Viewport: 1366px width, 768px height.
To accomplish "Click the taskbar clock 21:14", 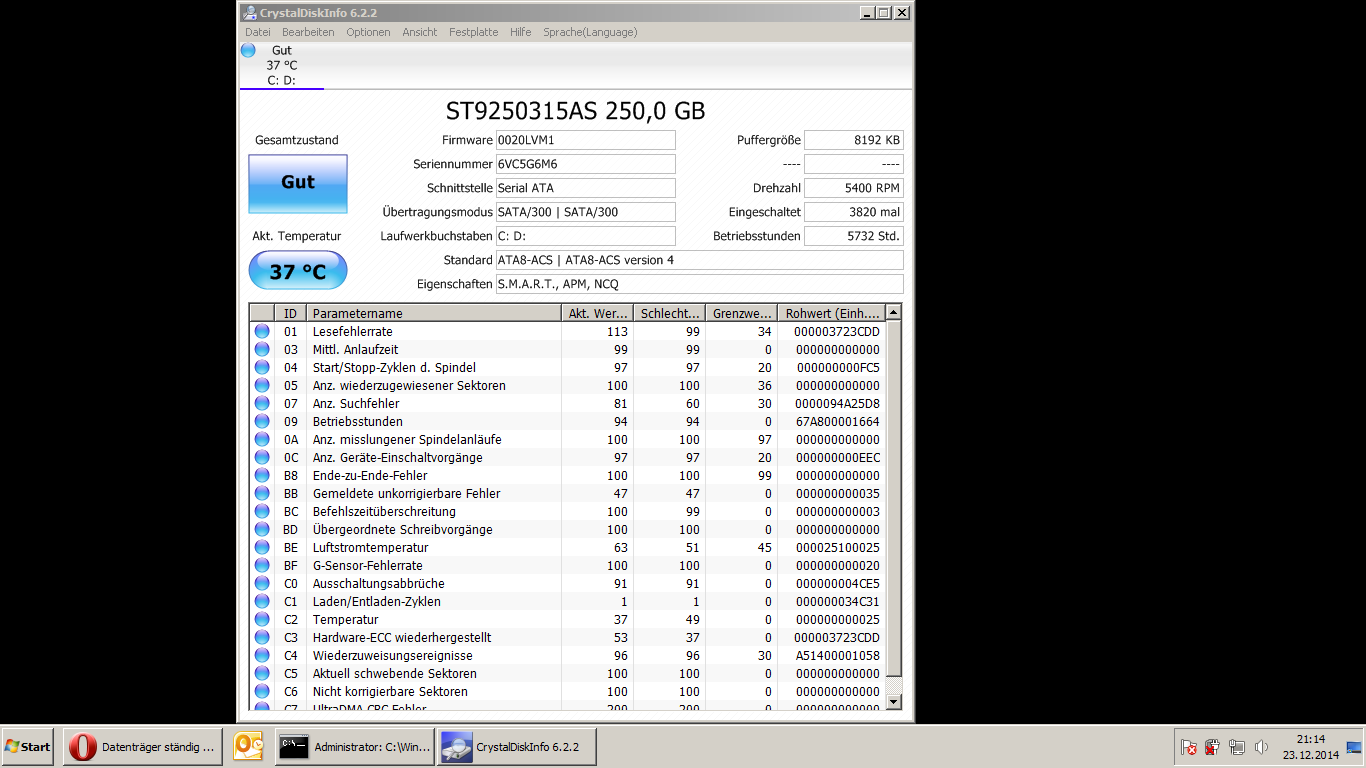I will tap(1310, 739).
